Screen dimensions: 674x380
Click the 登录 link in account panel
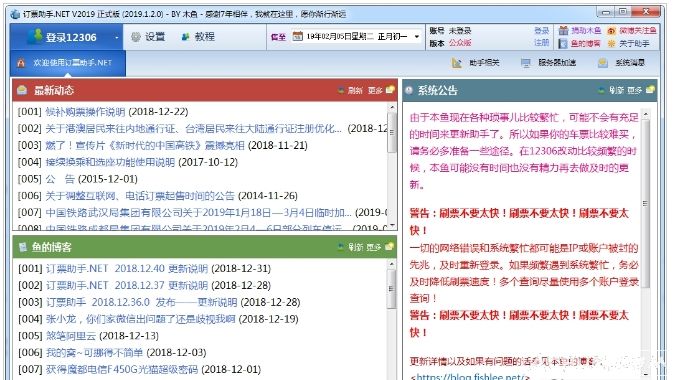pyautogui.click(x=542, y=31)
